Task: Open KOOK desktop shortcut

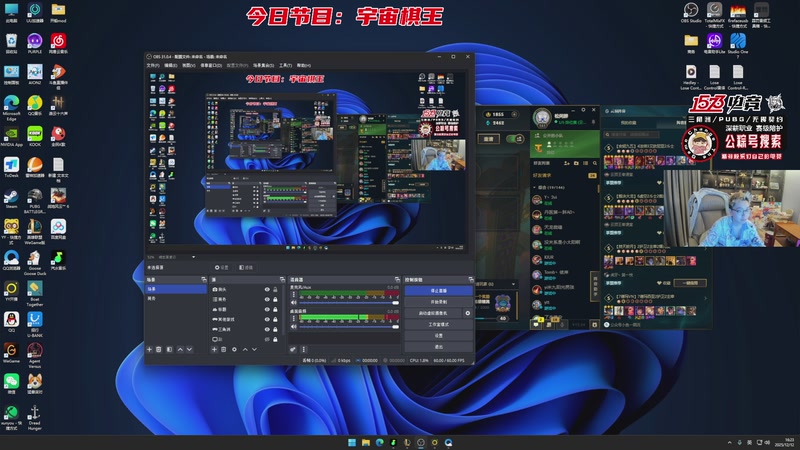Action: [x=35, y=136]
